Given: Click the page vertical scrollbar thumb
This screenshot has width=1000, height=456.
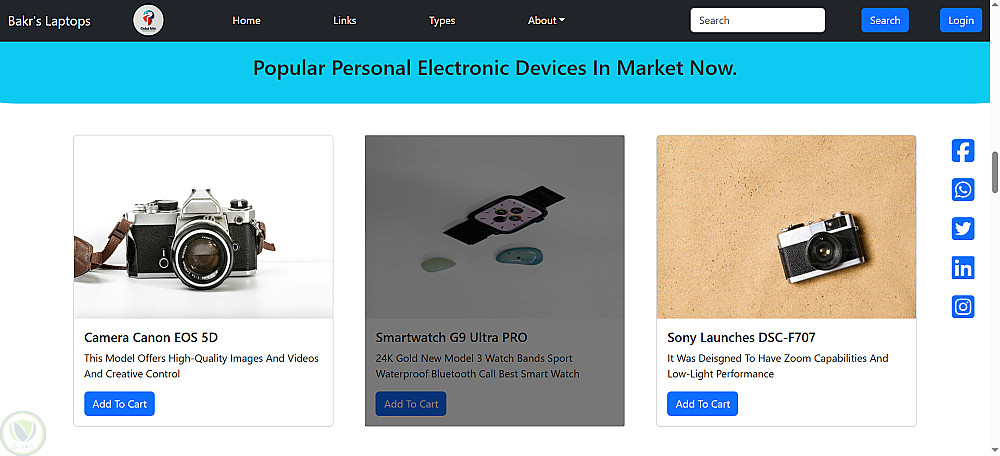Looking at the screenshot, I should (x=994, y=172).
